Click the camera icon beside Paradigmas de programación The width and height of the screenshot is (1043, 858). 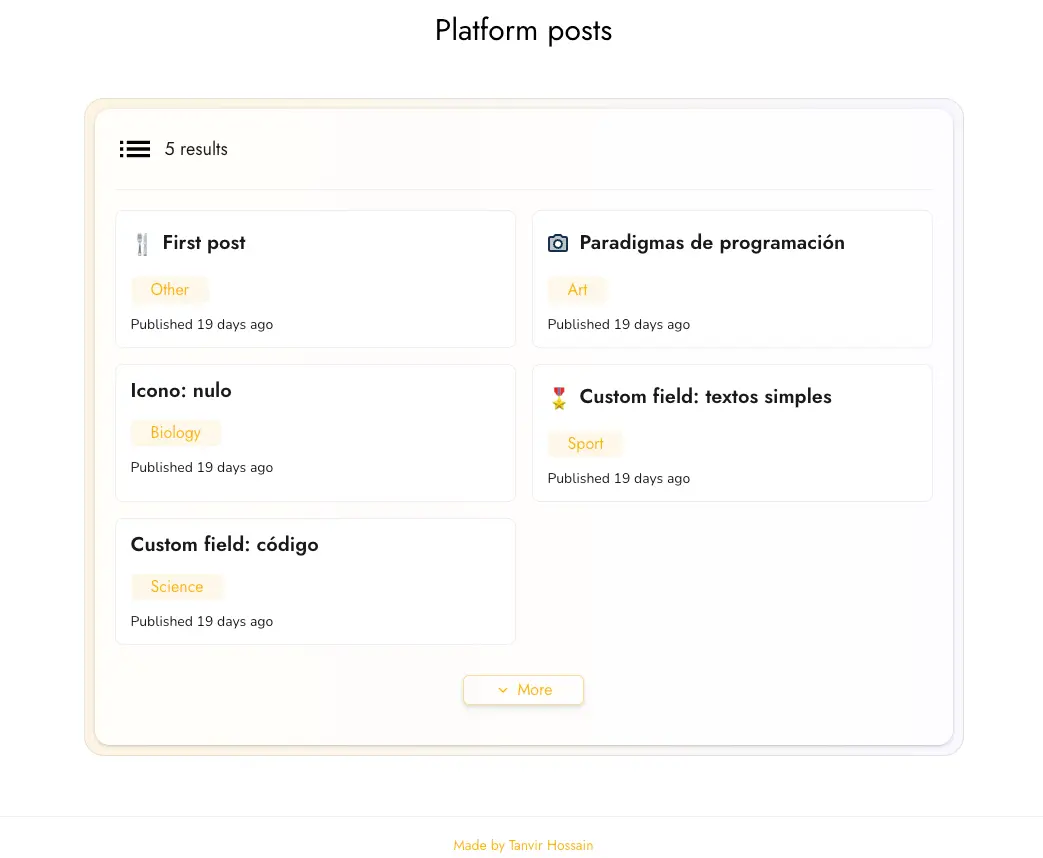coord(558,243)
